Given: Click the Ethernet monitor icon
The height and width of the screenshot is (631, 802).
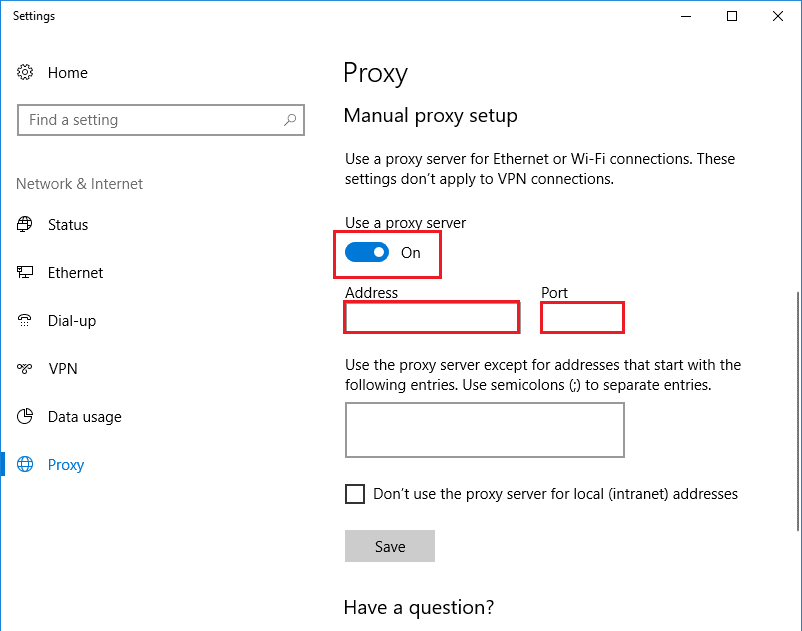Looking at the screenshot, I should point(25,273).
